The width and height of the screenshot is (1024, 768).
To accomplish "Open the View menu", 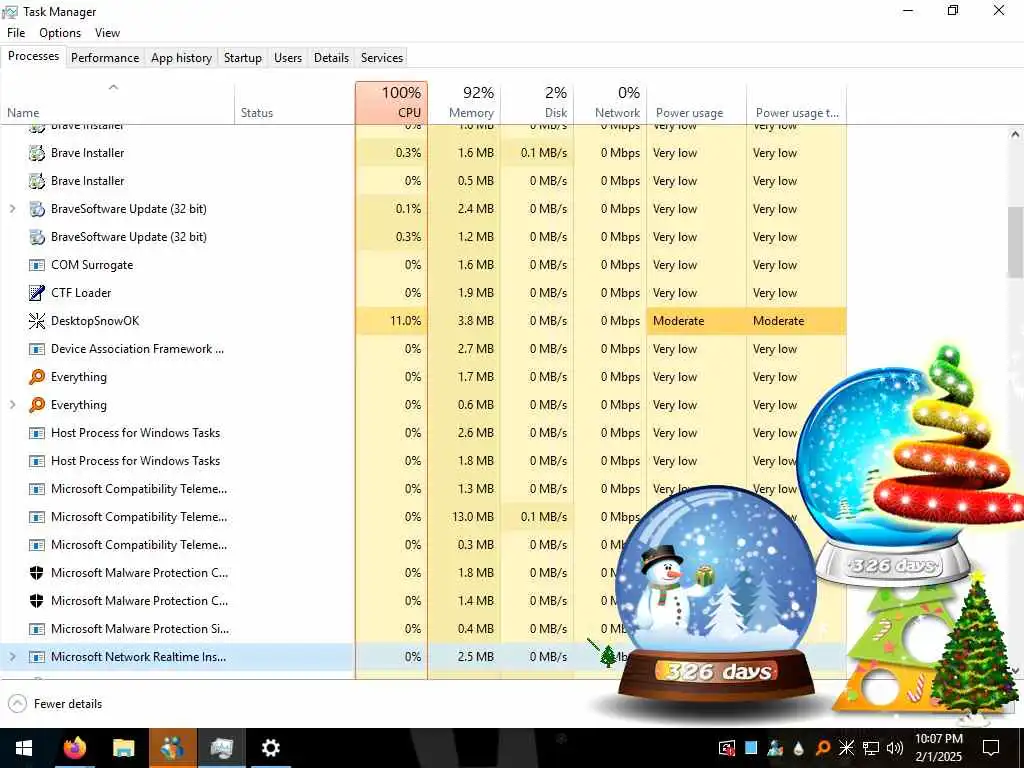I will (x=107, y=33).
